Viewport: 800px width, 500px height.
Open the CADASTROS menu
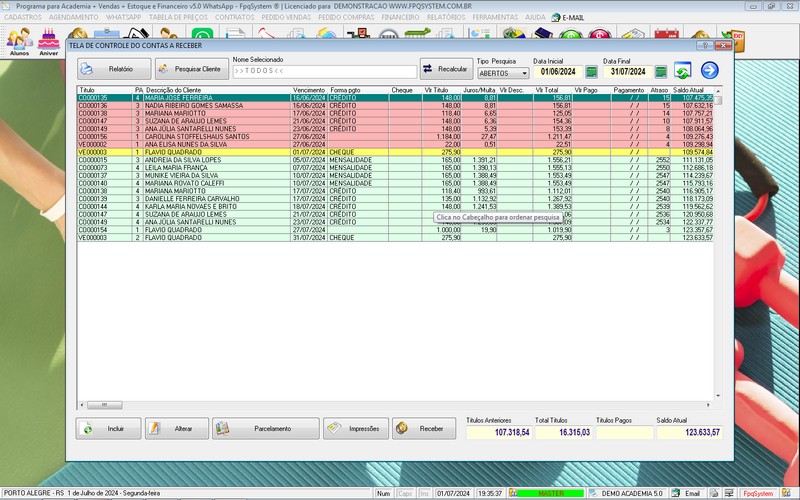(23, 17)
